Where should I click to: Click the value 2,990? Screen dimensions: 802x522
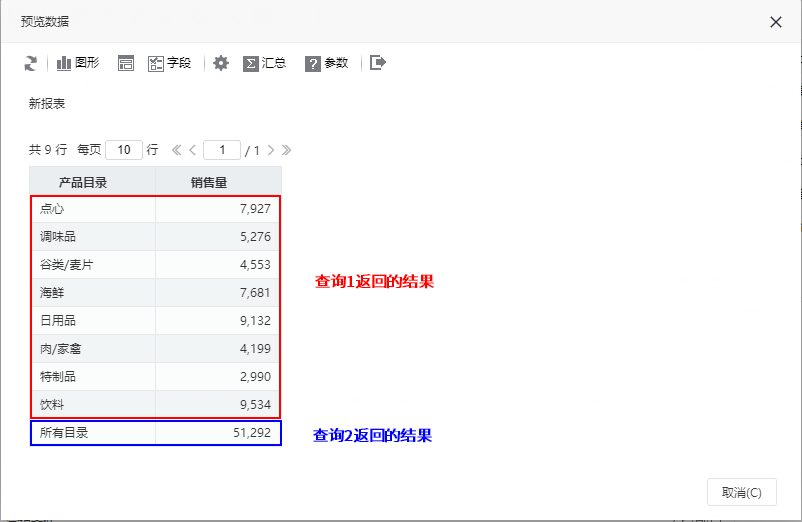255,377
